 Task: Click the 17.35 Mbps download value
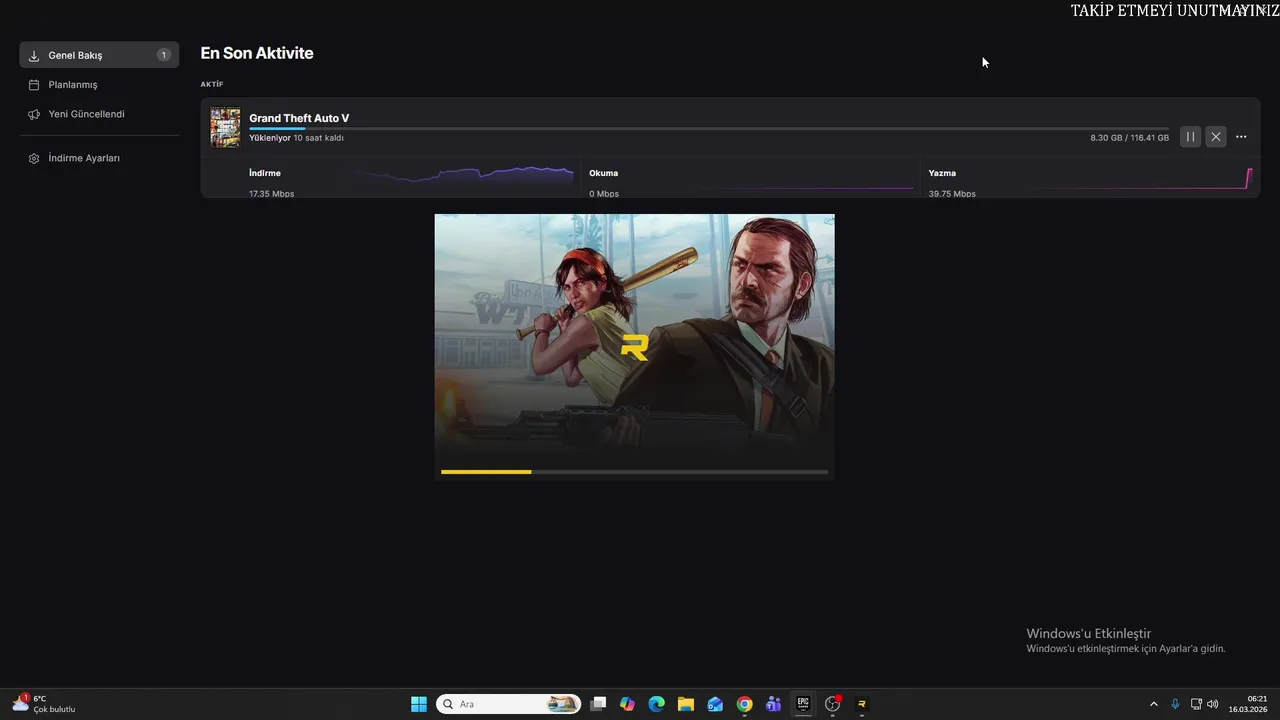coord(271,194)
